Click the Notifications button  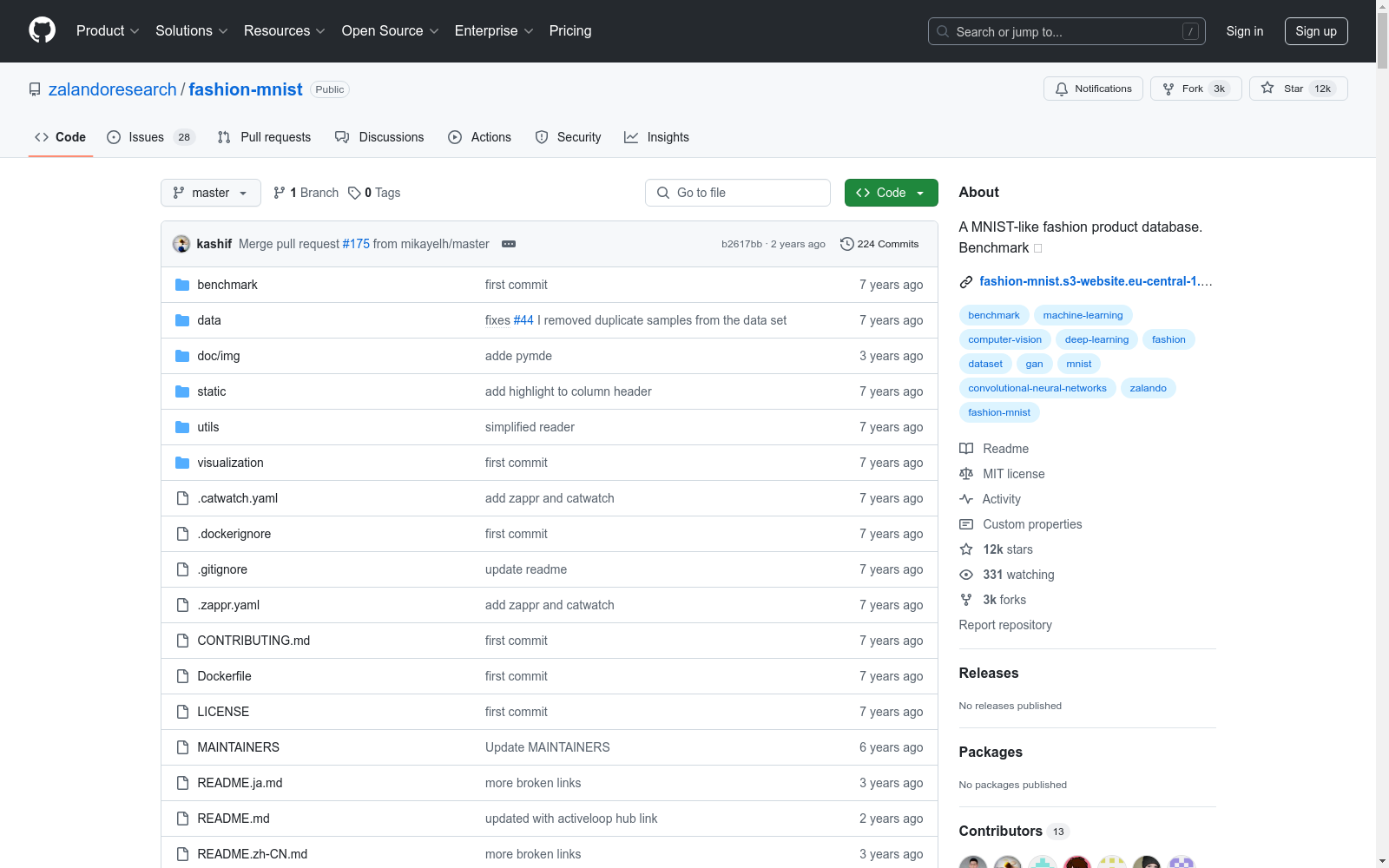click(x=1093, y=89)
